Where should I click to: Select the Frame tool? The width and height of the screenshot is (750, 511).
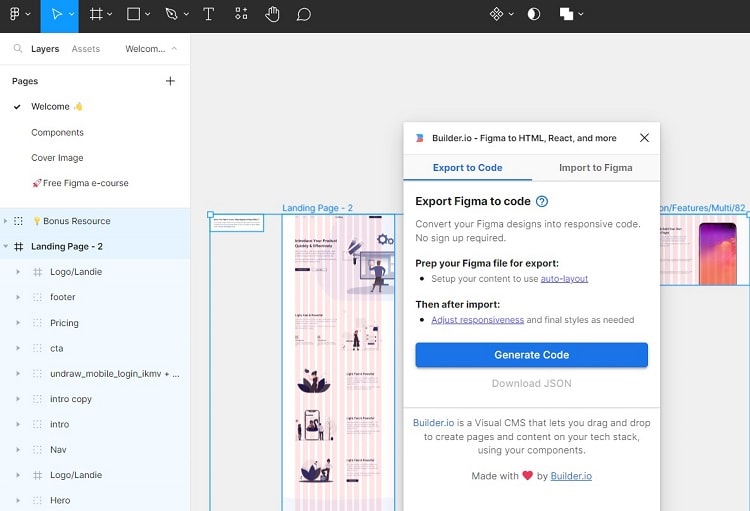pyautogui.click(x=96, y=14)
